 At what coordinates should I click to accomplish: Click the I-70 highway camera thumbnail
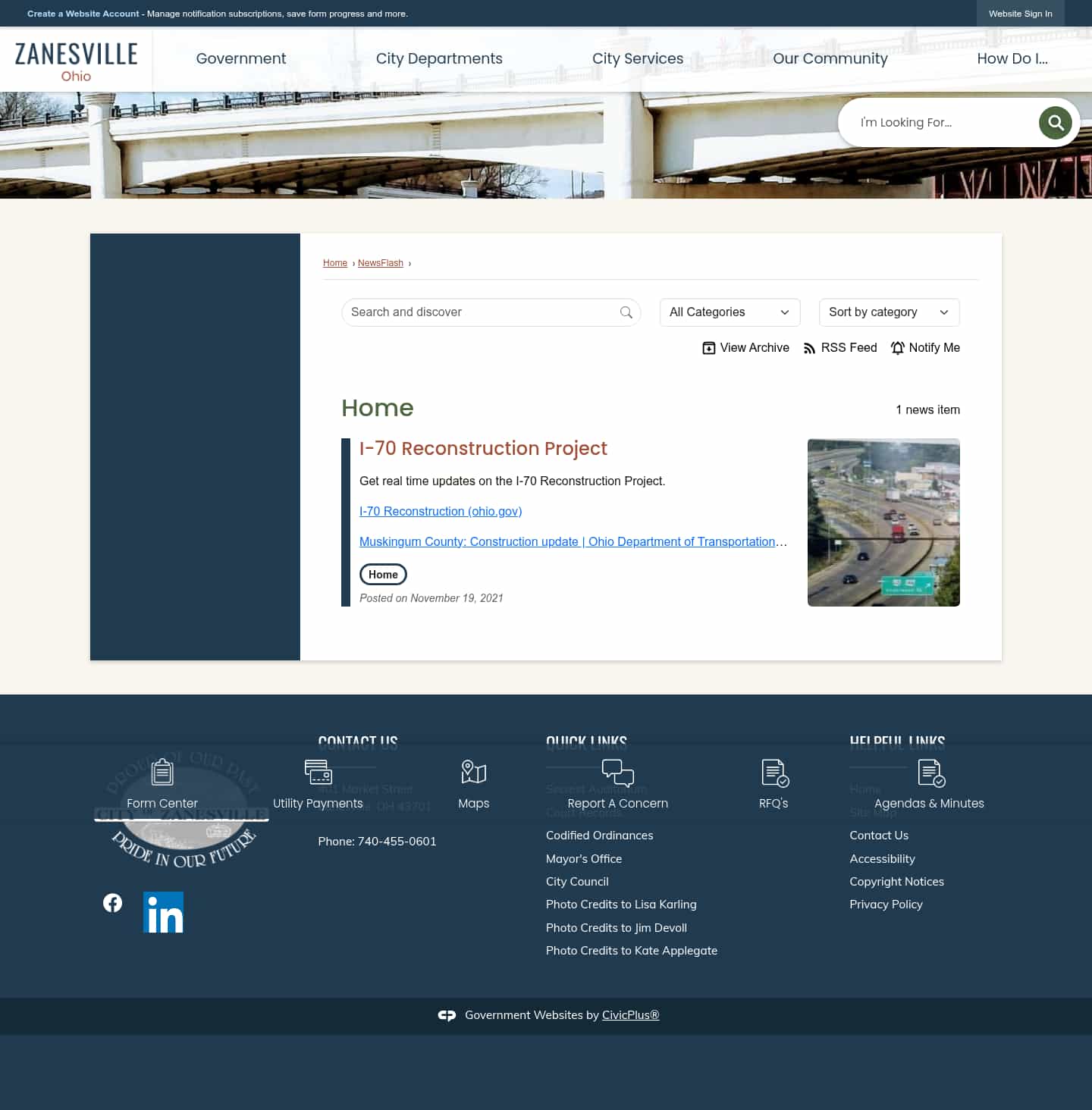(883, 522)
